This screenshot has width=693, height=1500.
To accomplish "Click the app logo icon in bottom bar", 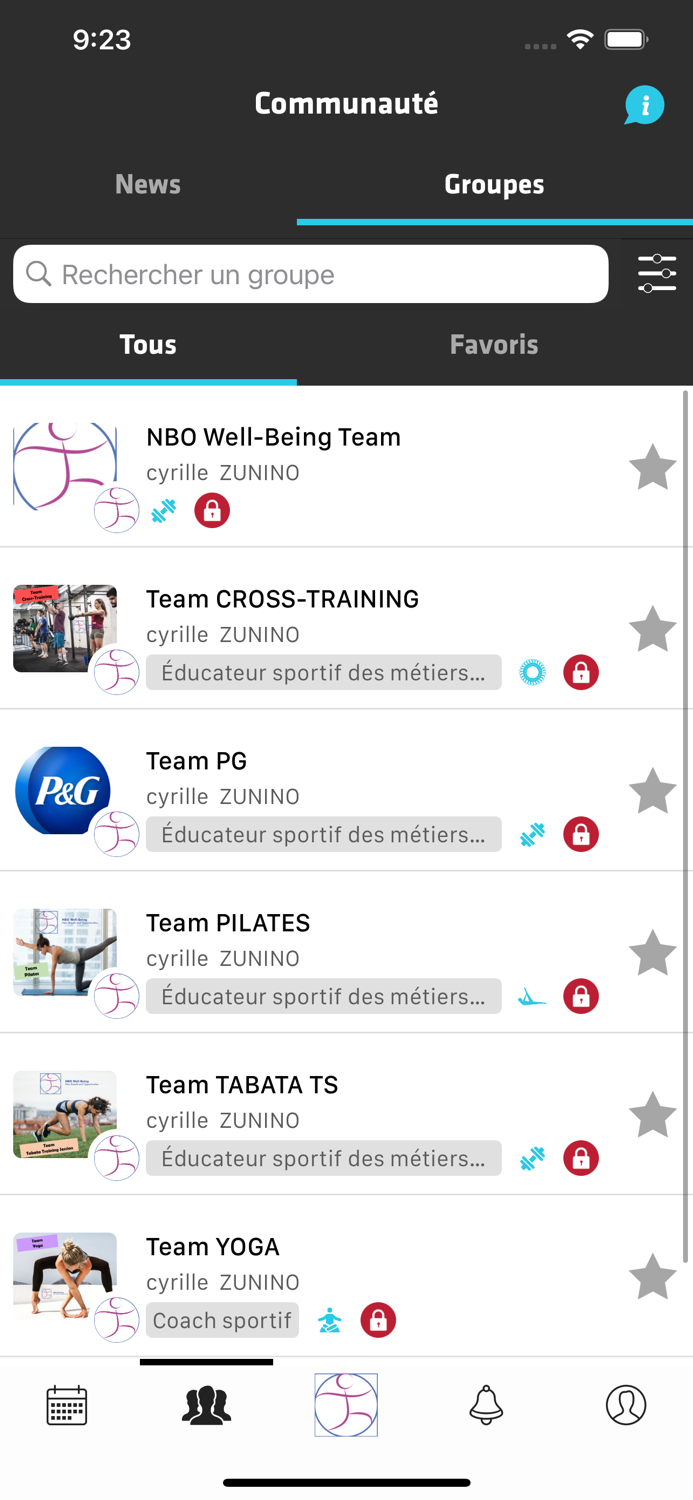I will point(345,1405).
